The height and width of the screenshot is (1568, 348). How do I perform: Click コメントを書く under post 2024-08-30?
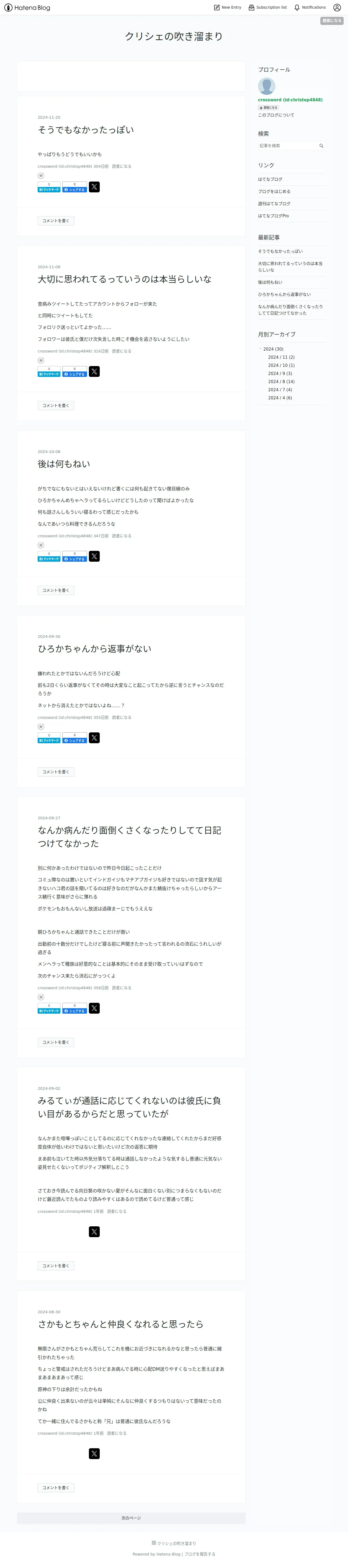[56, 1488]
